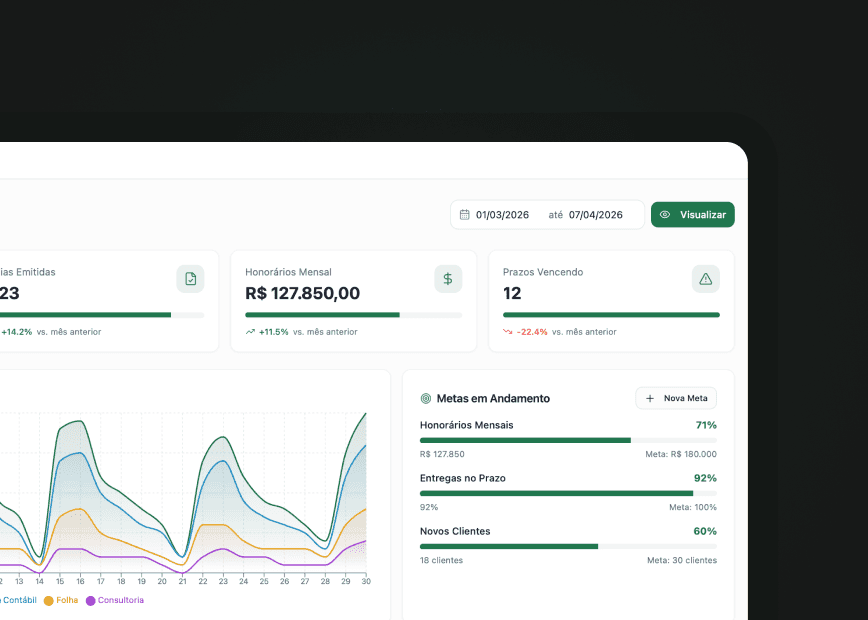This screenshot has height=620, width=868.
Task: Click the dollar icon on Honorários Mensal card
Action: pyautogui.click(x=448, y=279)
